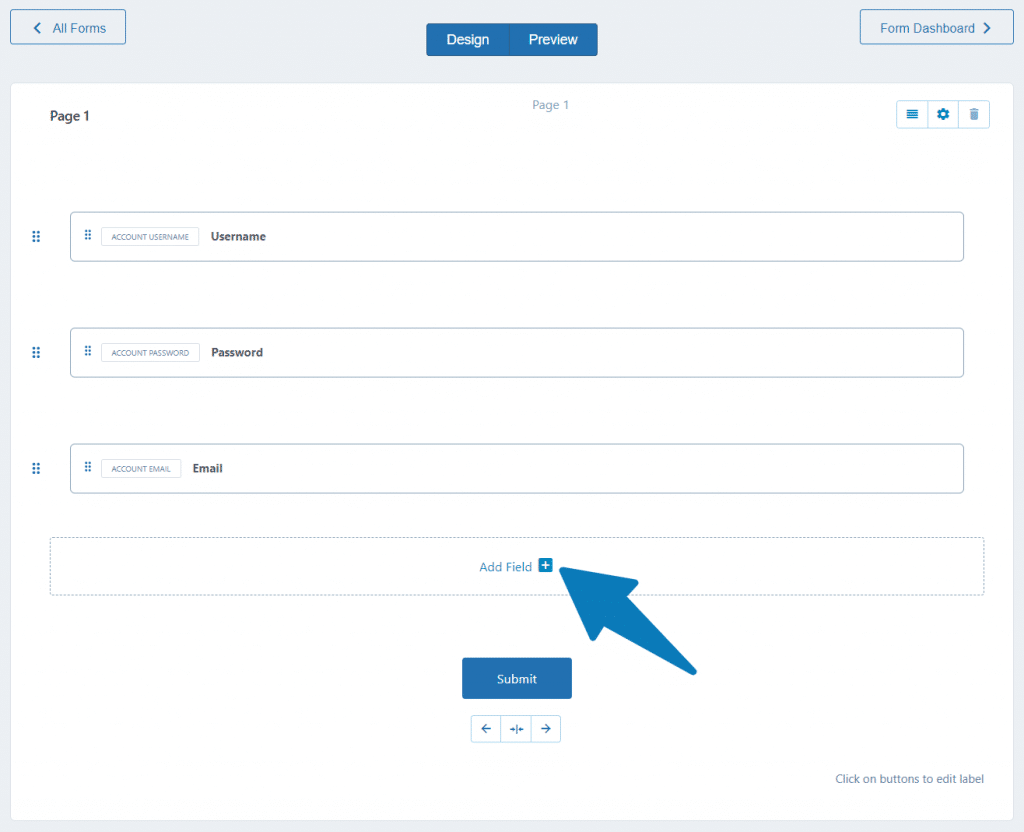
Task: Click the Add Field plus icon
Action: 545,565
